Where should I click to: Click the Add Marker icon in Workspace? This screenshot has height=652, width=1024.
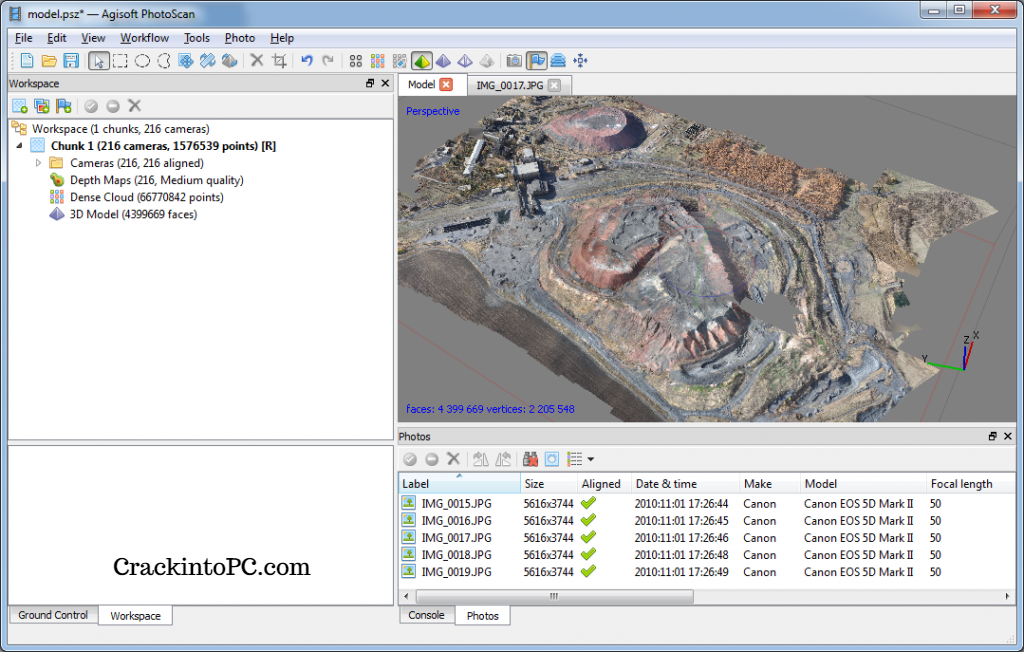tap(63, 106)
